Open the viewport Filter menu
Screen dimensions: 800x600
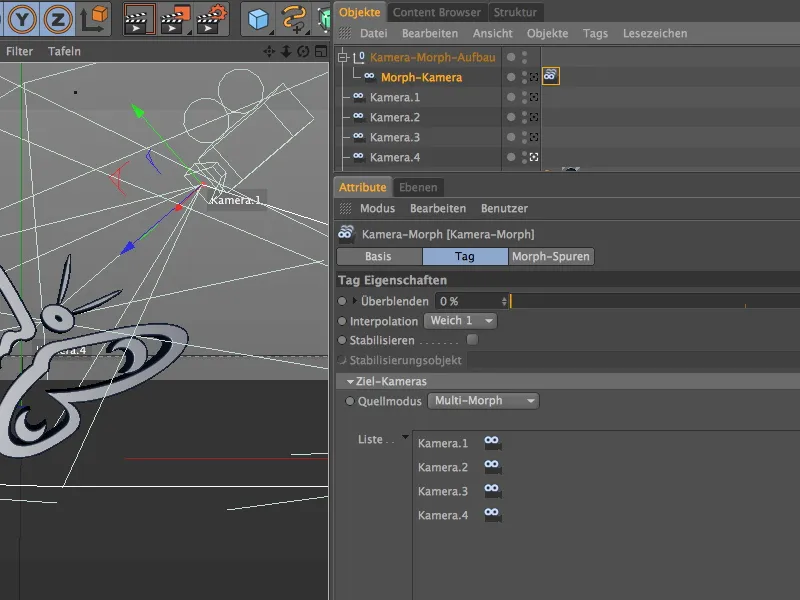pyautogui.click(x=19, y=51)
